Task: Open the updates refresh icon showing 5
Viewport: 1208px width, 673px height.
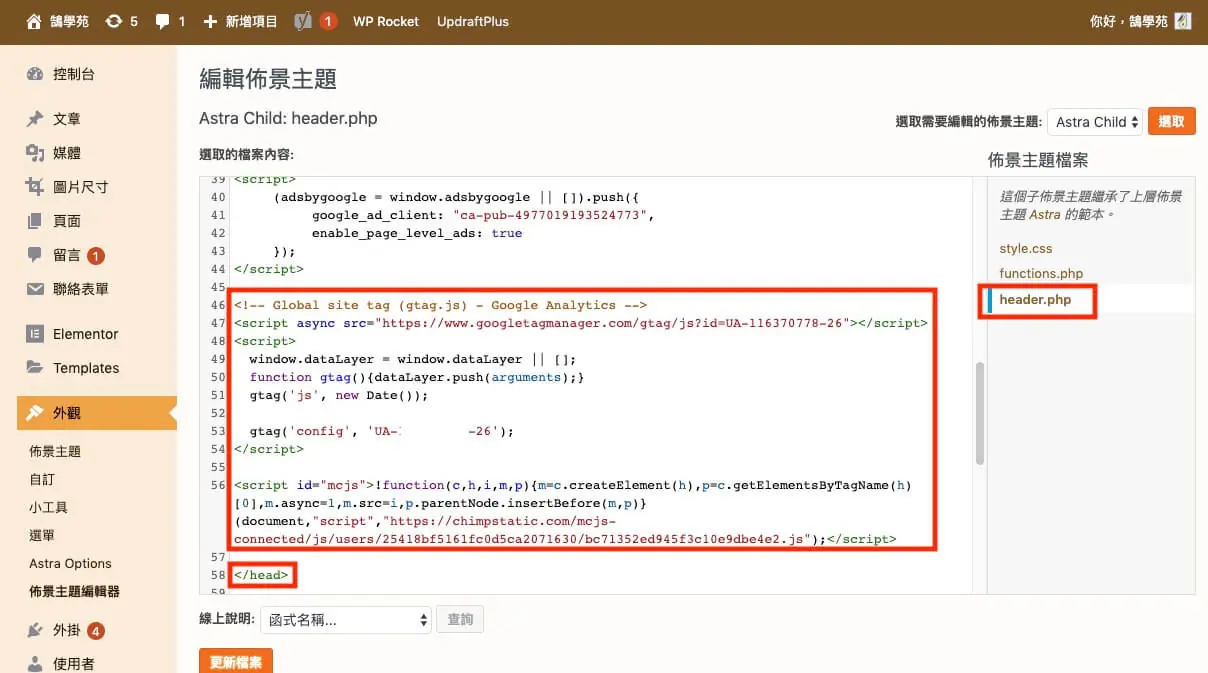Action: 115,21
